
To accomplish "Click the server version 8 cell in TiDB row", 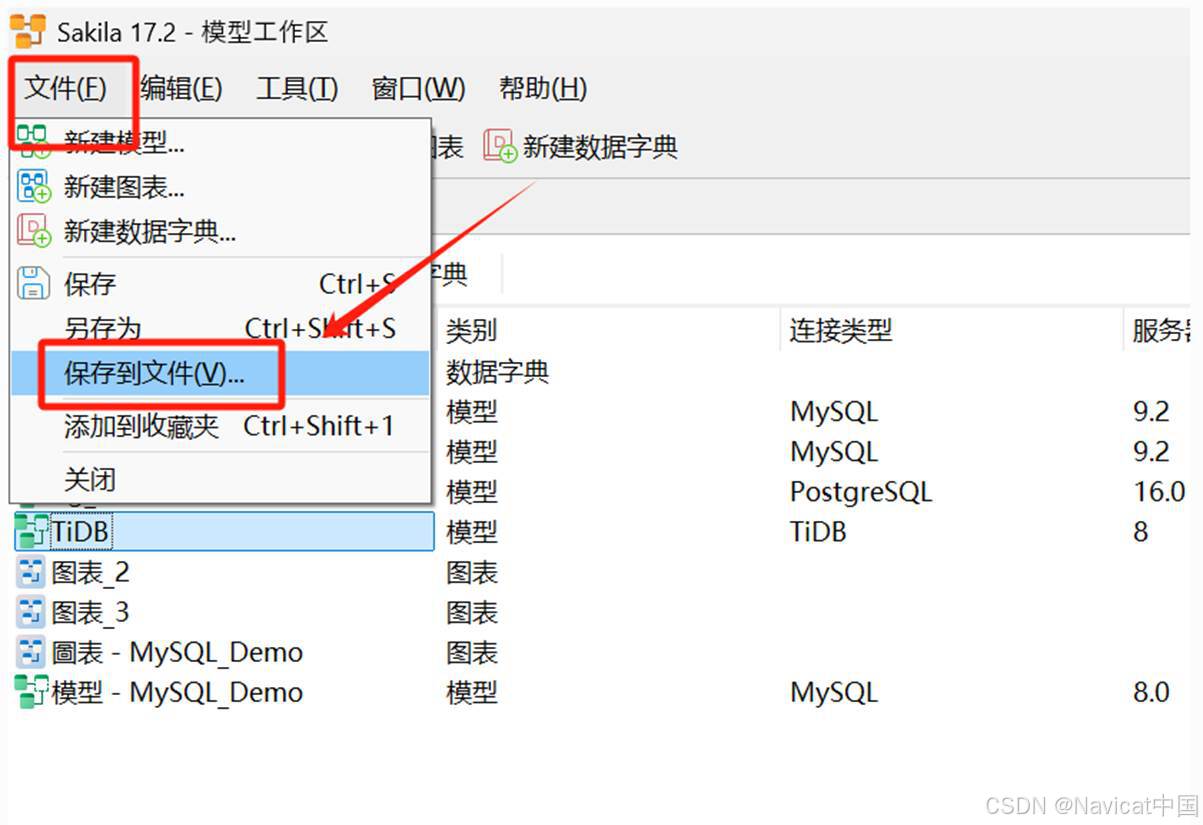I will (1141, 532).
